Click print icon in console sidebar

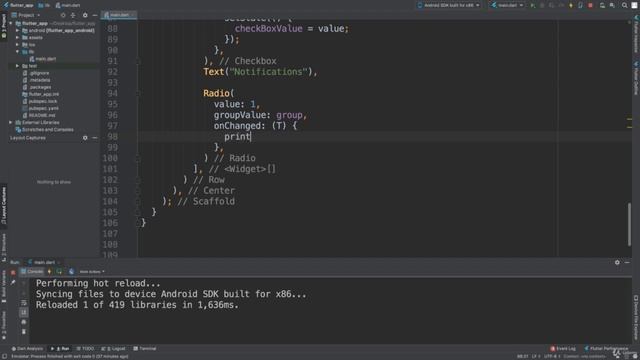(24, 322)
